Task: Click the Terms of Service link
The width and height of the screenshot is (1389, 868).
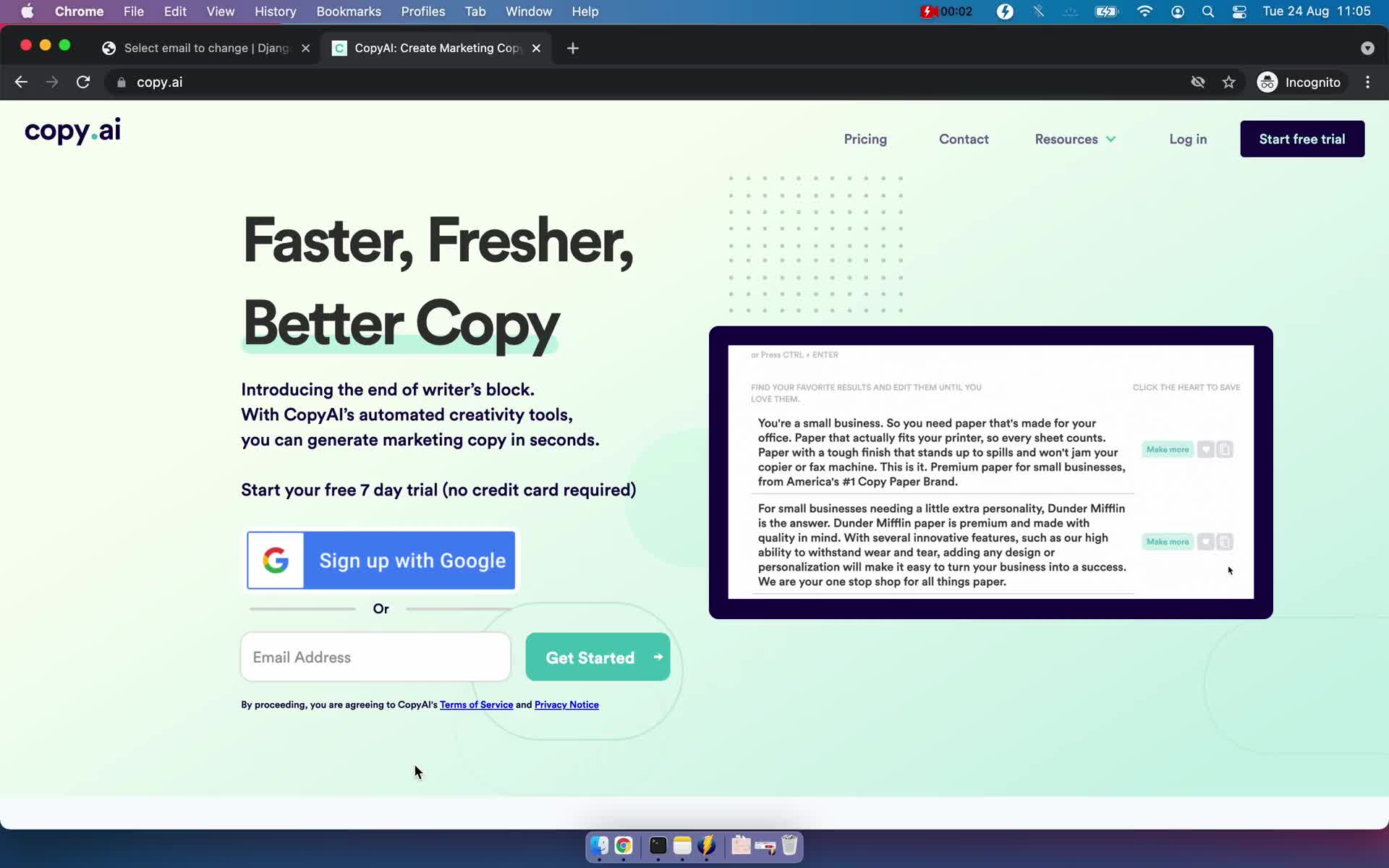Action: (x=476, y=705)
